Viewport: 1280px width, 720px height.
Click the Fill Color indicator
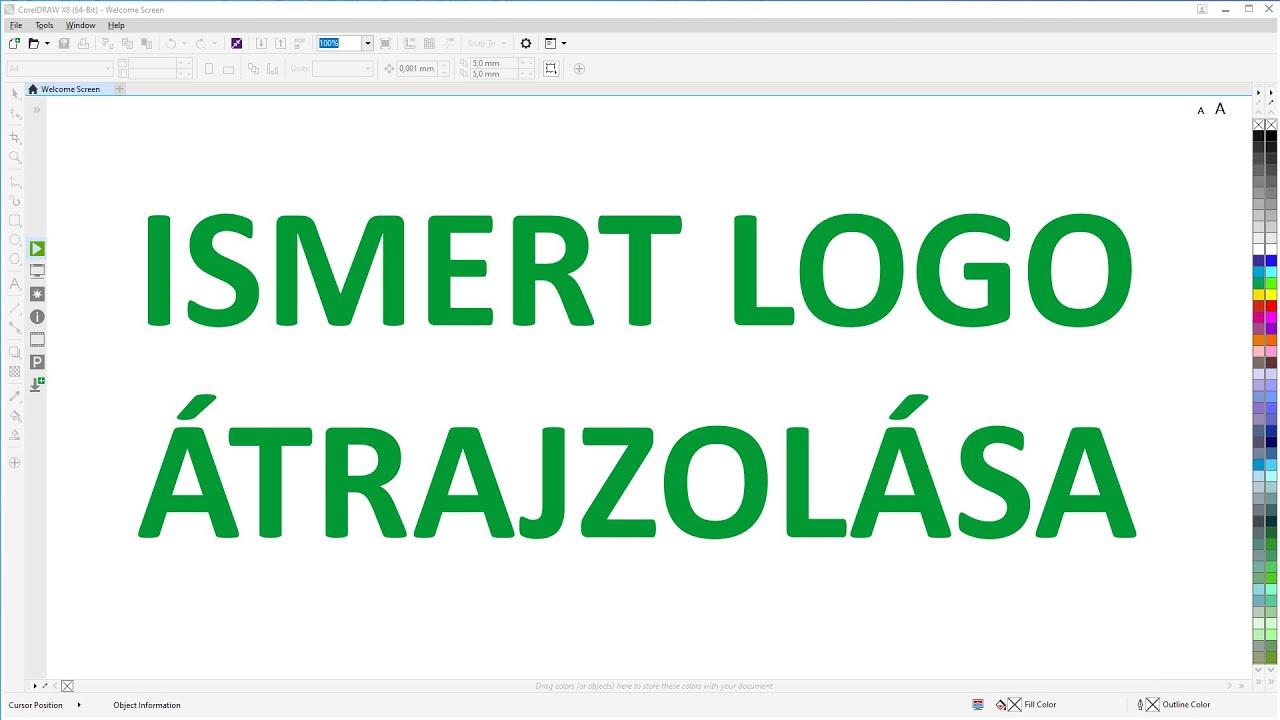(1026, 704)
